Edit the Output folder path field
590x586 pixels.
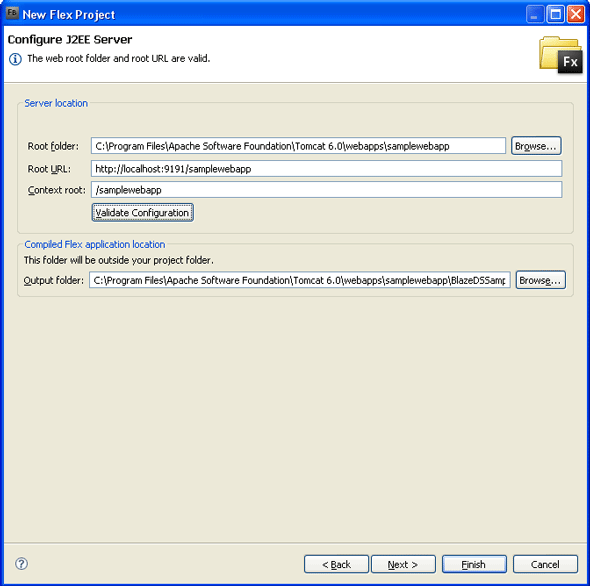(x=300, y=280)
